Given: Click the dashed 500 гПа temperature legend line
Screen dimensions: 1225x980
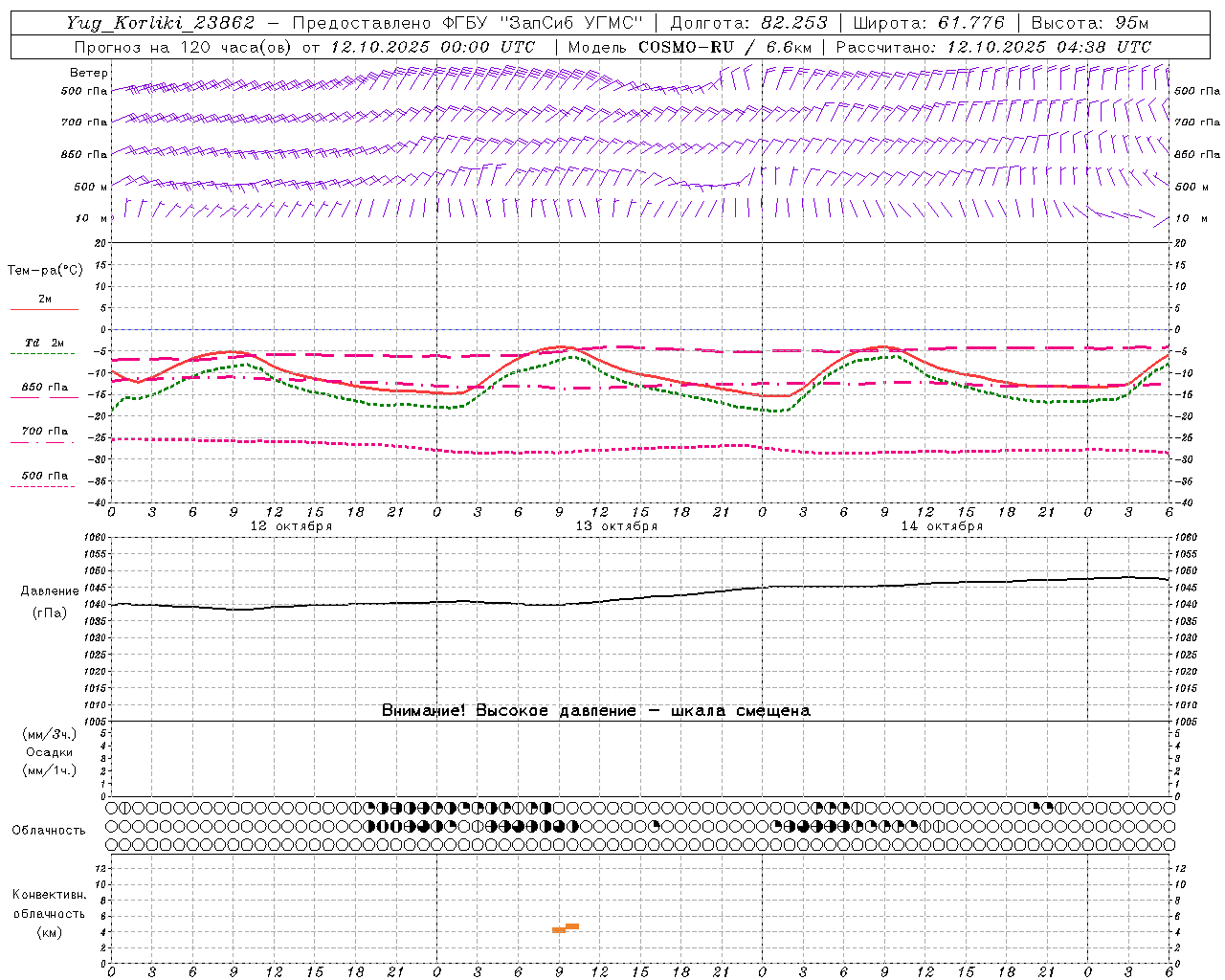Looking at the screenshot, I should [x=43, y=487].
